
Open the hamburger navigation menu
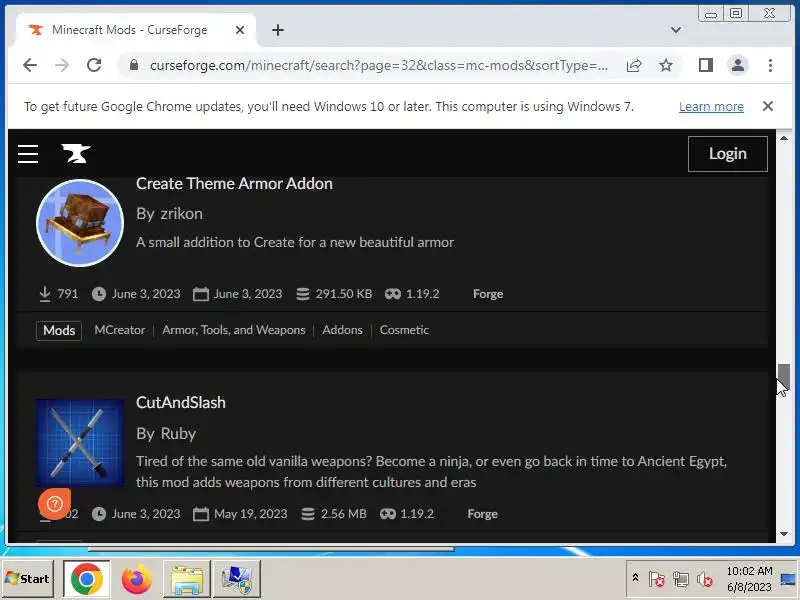[x=28, y=154]
